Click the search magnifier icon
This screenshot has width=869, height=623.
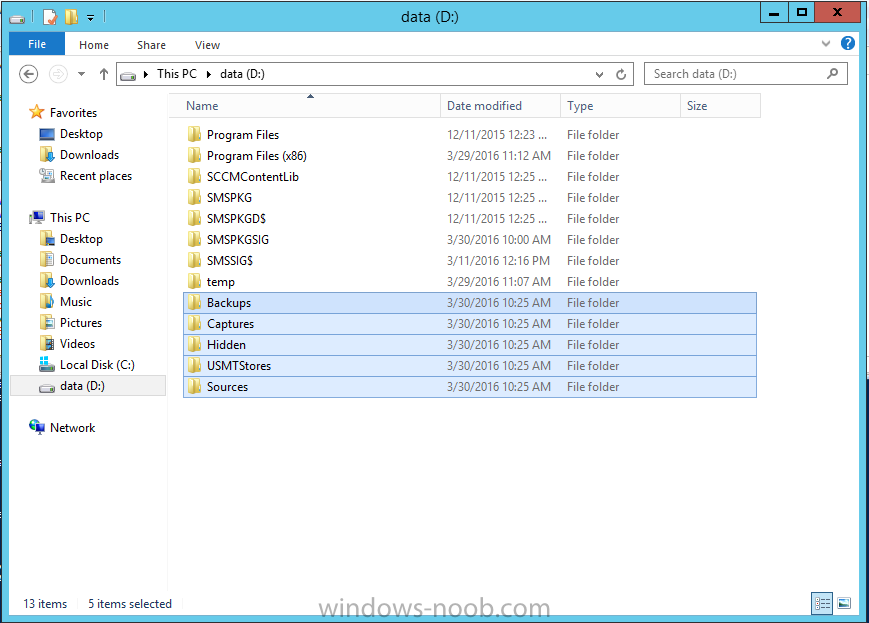tap(832, 74)
